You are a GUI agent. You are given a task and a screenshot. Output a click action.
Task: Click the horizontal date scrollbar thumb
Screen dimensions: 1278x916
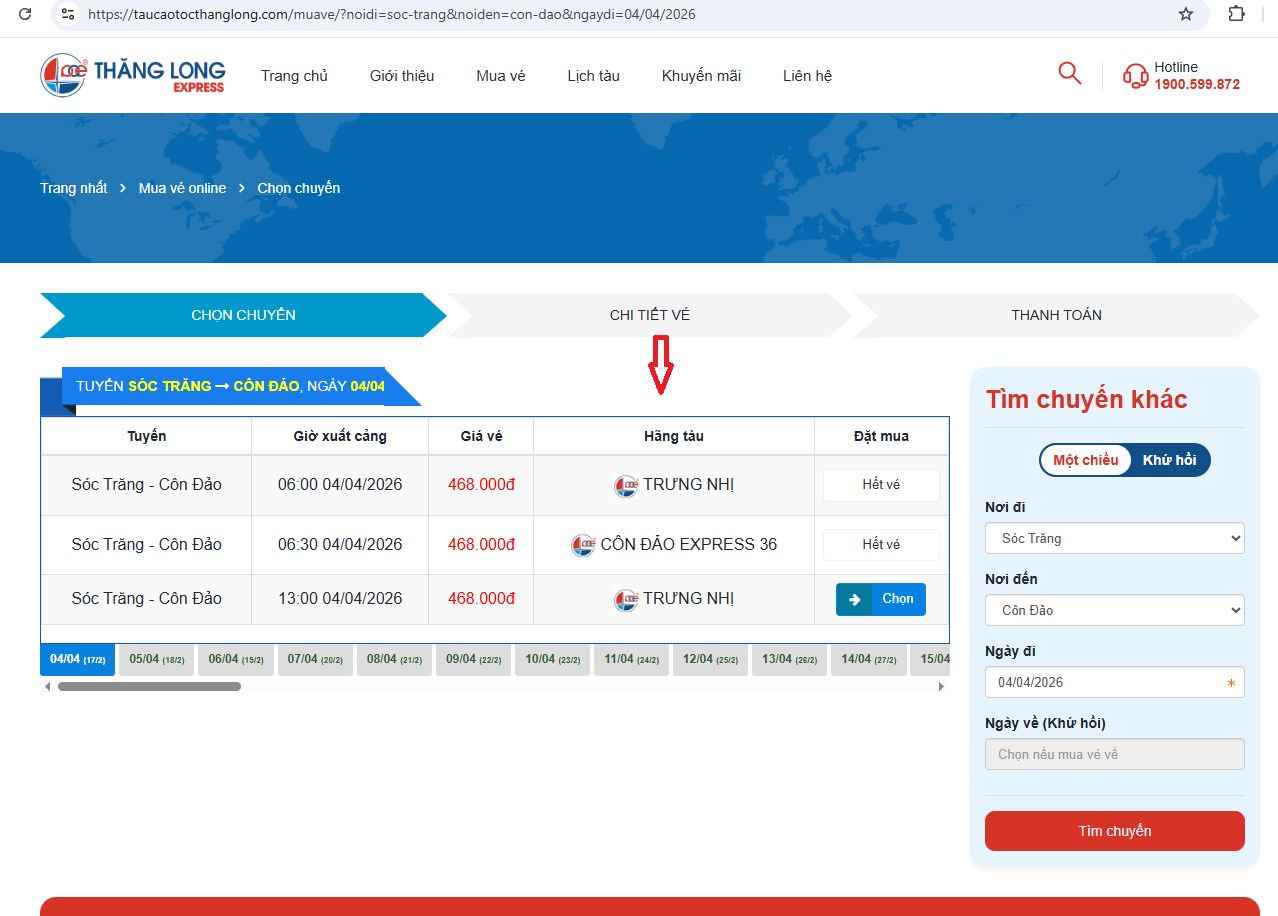tap(149, 687)
